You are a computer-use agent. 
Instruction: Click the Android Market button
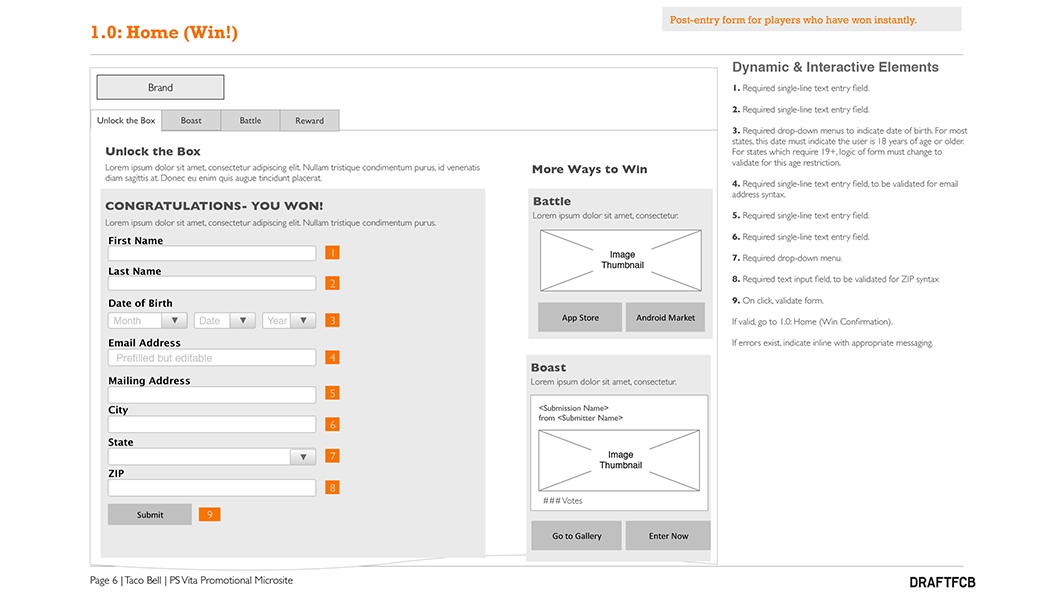[665, 317]
